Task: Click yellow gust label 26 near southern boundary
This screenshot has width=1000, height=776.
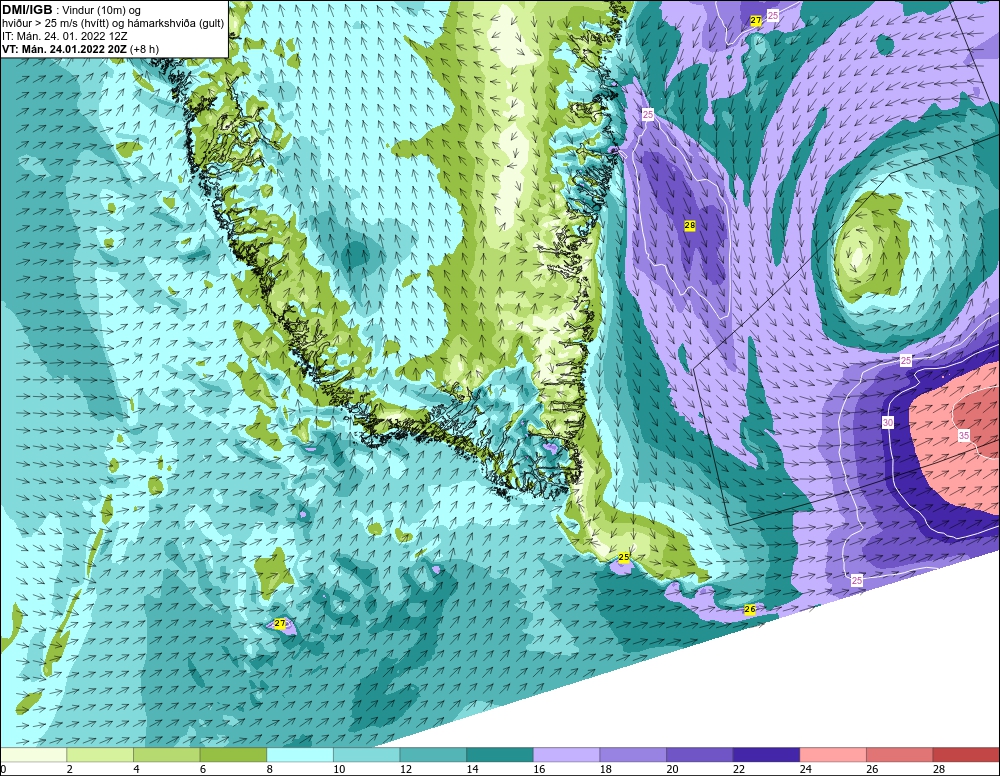Action: pos(750,610)
